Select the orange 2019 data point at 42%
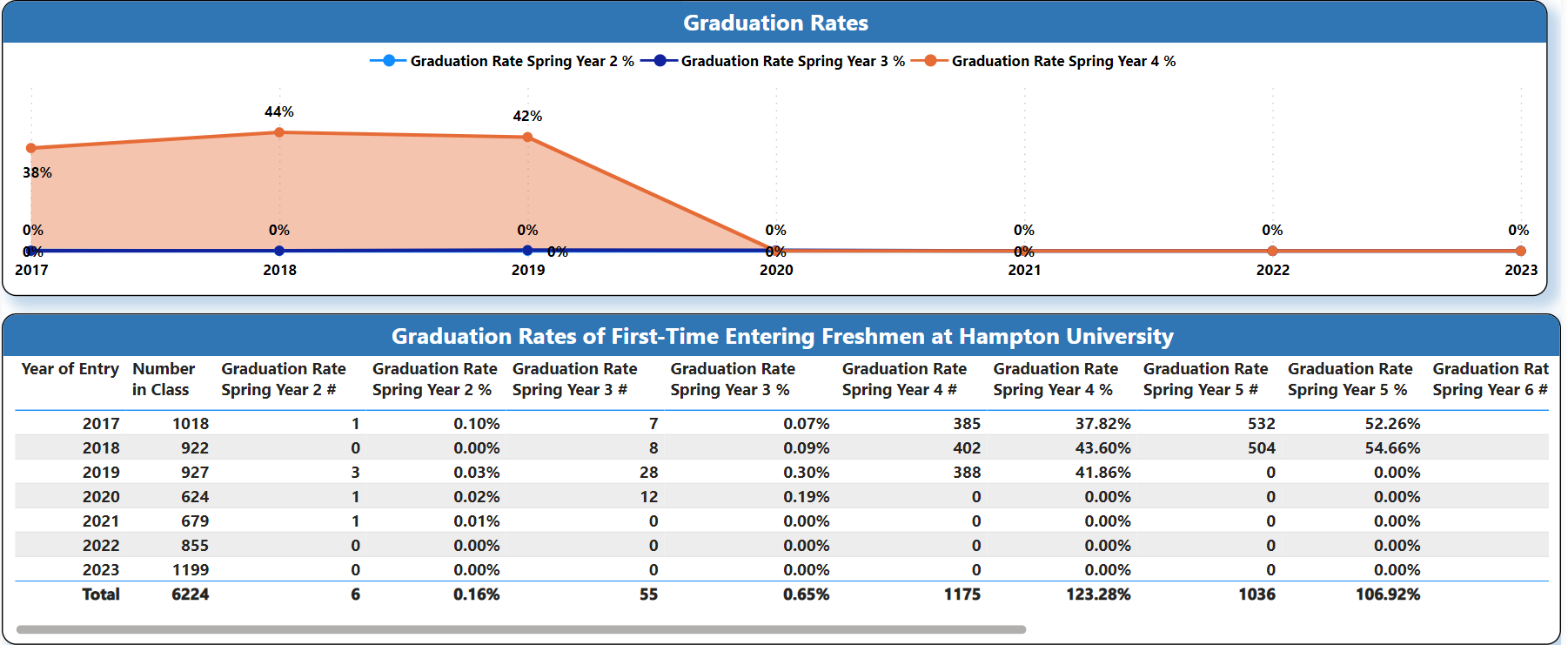Viewport: 1568px width, 645px height. (x=527, y=137)
